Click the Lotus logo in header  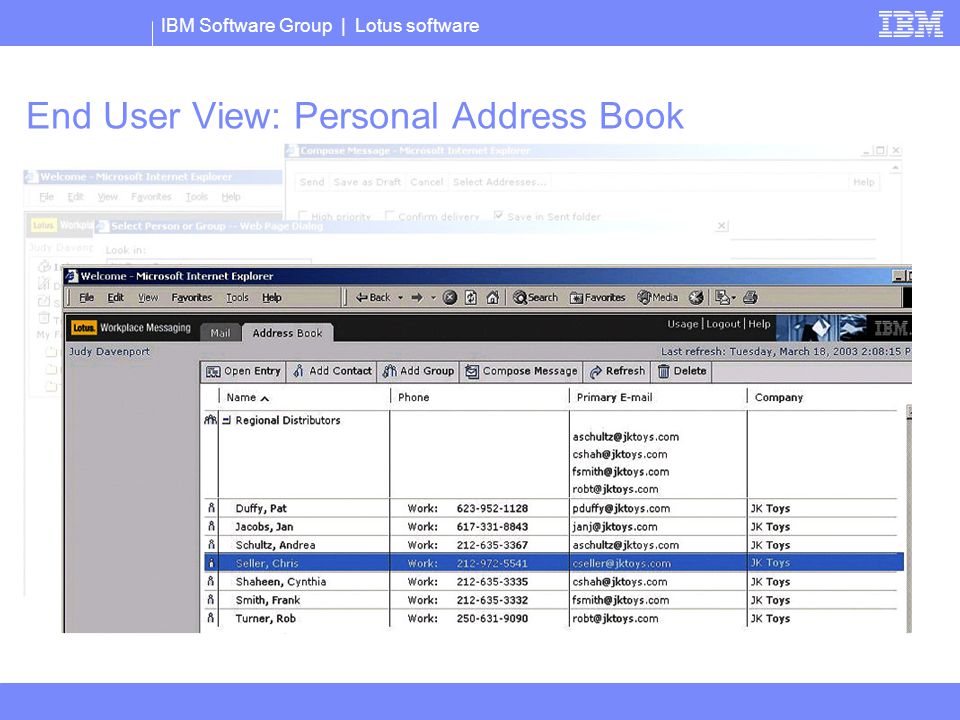pyautogui.click(x=84, y=328)
